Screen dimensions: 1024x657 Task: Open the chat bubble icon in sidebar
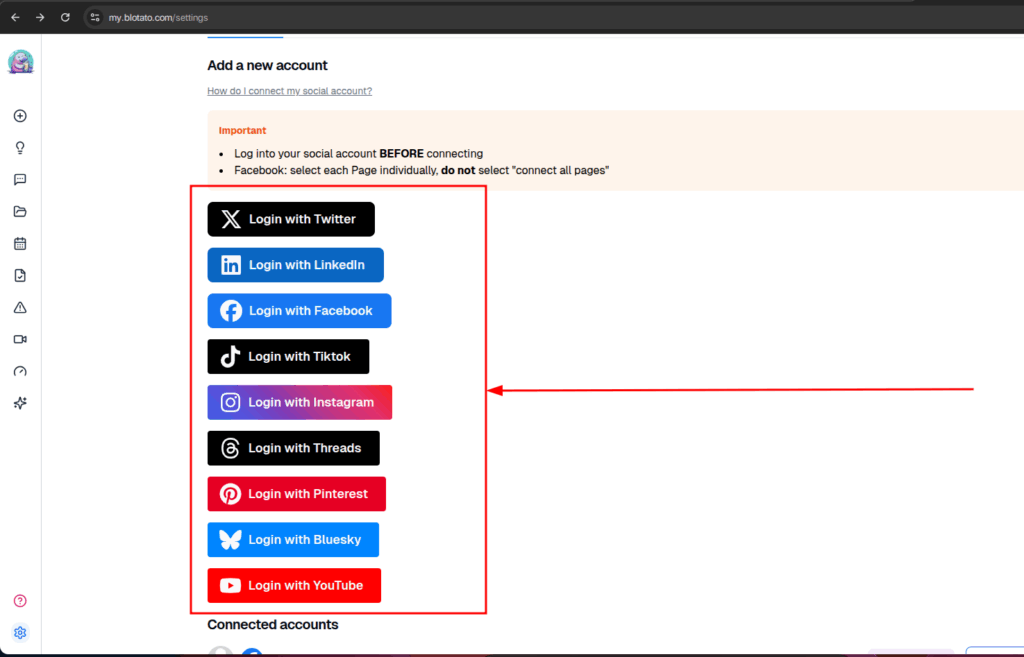20,180
